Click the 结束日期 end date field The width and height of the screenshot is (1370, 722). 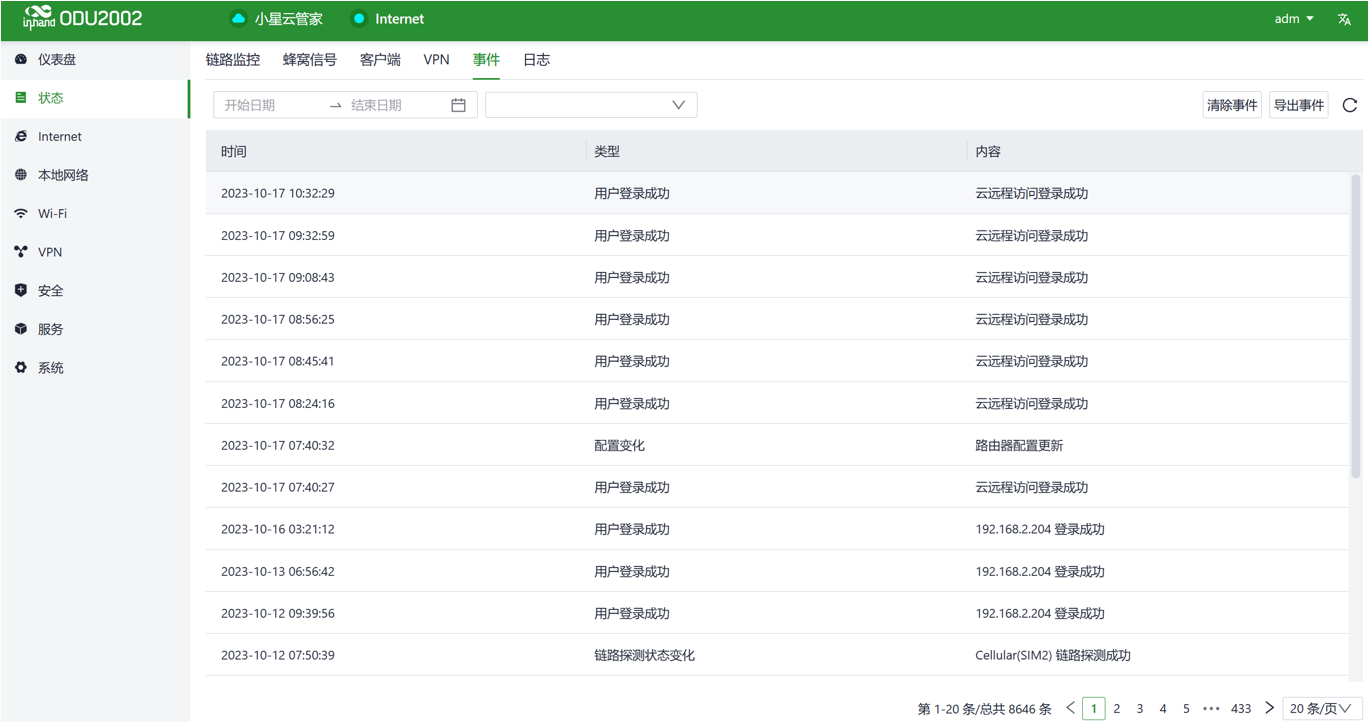[396, 105]
